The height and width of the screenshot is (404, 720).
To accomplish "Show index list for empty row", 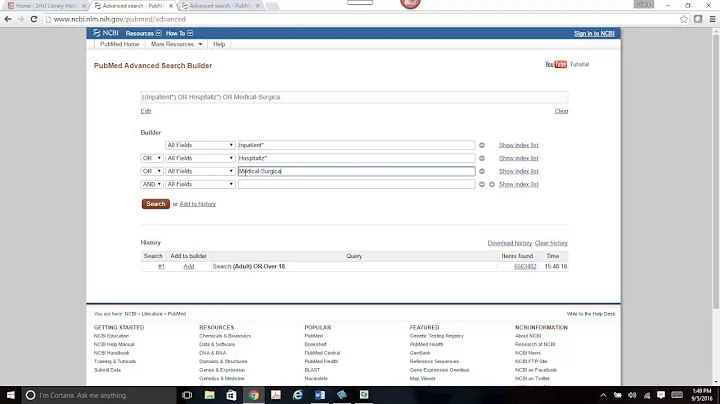I will click(518, 184).
